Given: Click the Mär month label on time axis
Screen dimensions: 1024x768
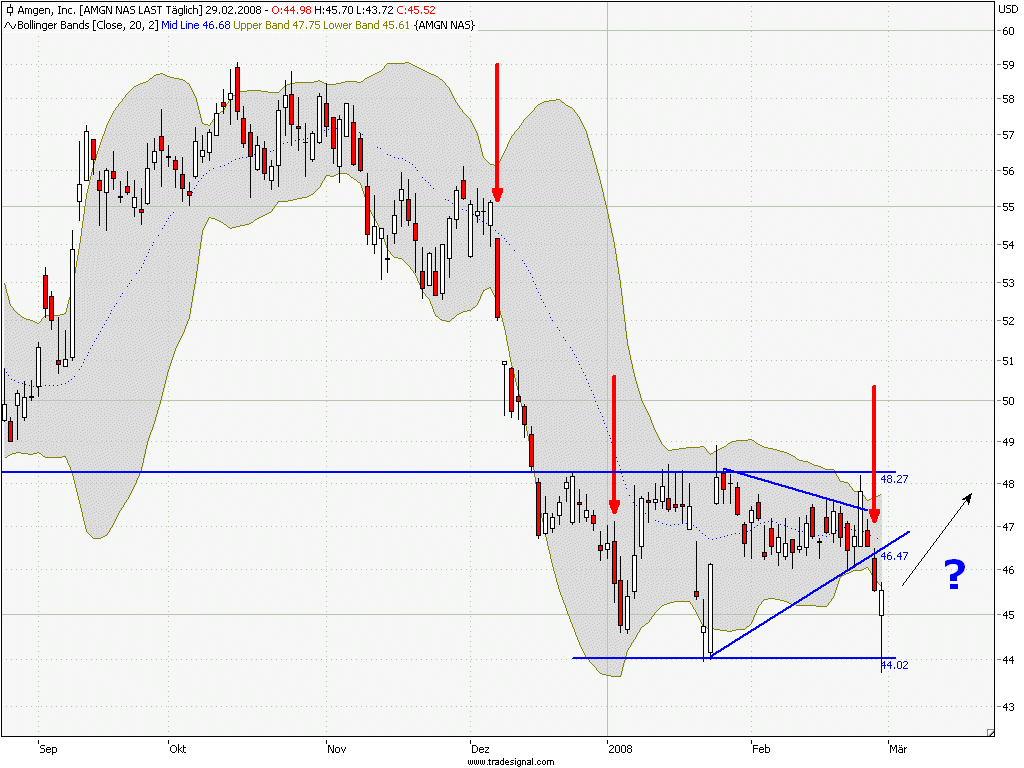Looking at the screenshot, I should tap(898, 749).
